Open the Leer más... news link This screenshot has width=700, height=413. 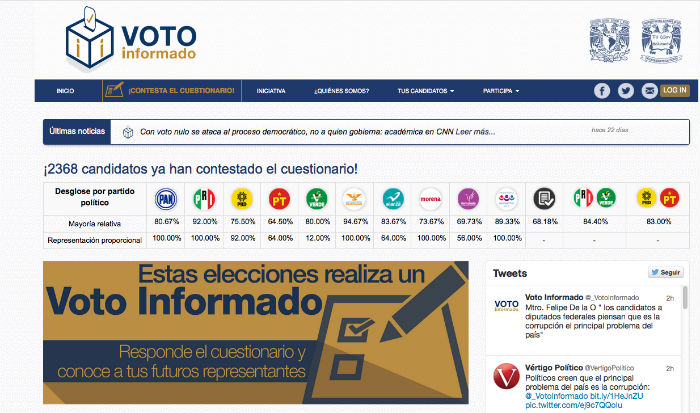(x=475, y=132)
